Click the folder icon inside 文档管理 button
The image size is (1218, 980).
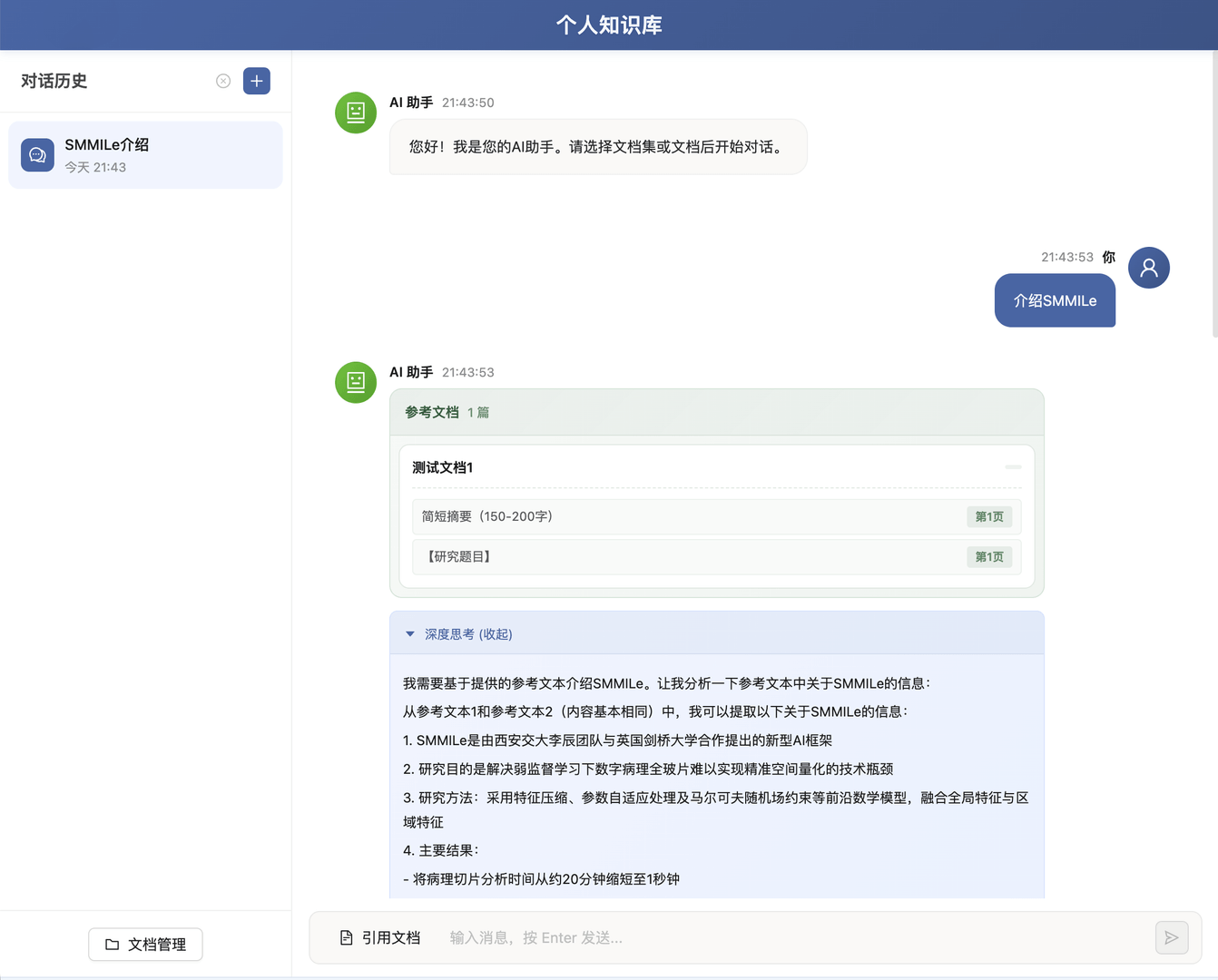click(x=111, y=944)
